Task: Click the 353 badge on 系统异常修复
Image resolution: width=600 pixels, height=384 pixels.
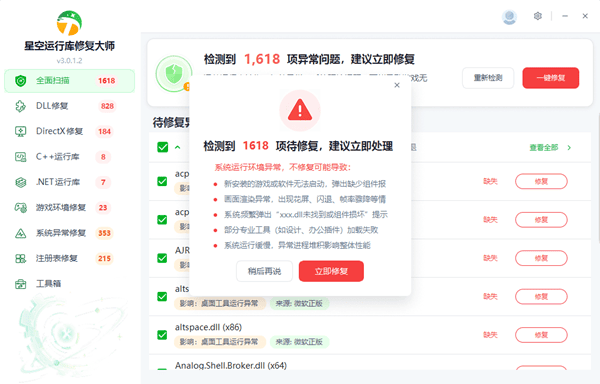Action: 104,233
